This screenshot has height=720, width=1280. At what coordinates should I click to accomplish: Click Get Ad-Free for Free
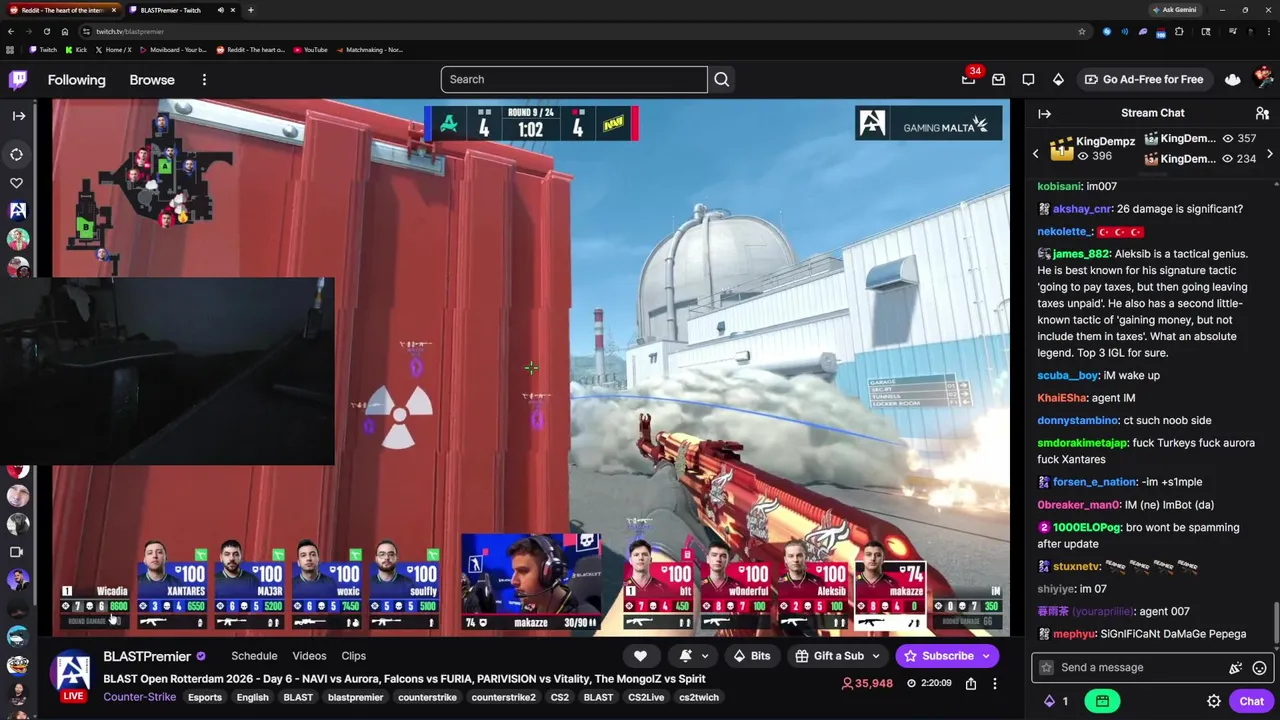pyautogui.click(x=1143, y=79)
